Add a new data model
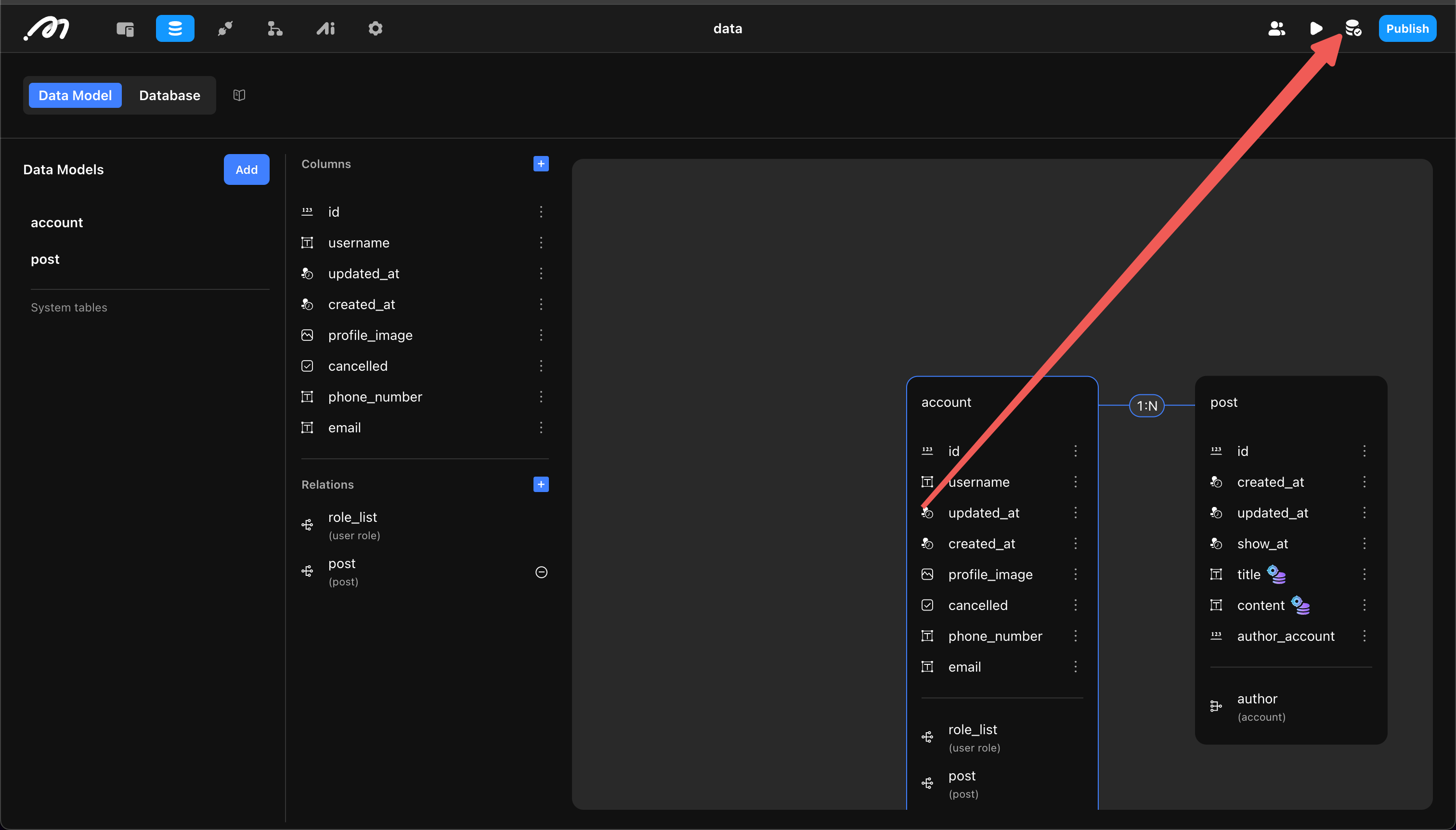 [246, 169]
